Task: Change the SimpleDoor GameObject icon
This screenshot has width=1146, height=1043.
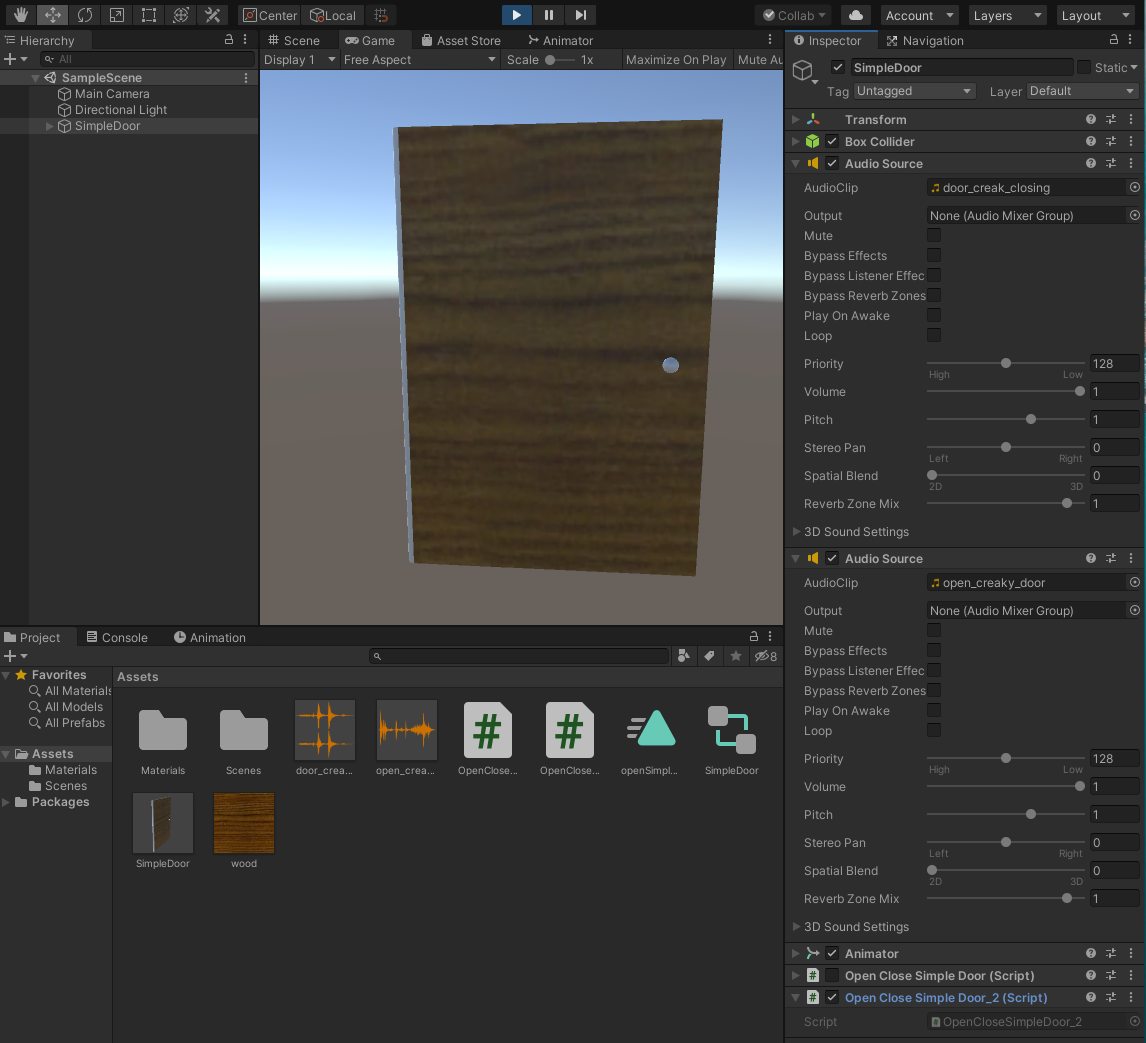Action: coord(805,72)
